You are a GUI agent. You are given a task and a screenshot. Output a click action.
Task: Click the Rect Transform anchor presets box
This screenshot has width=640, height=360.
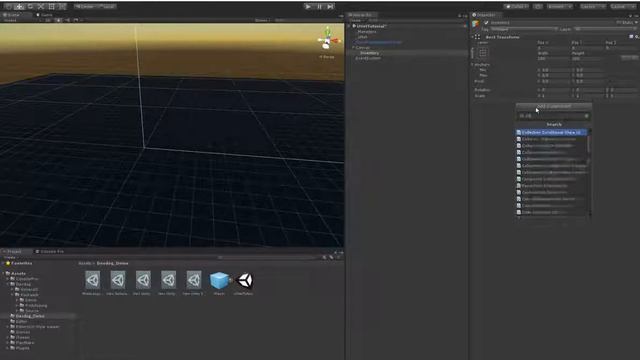(x=483, y=52)
